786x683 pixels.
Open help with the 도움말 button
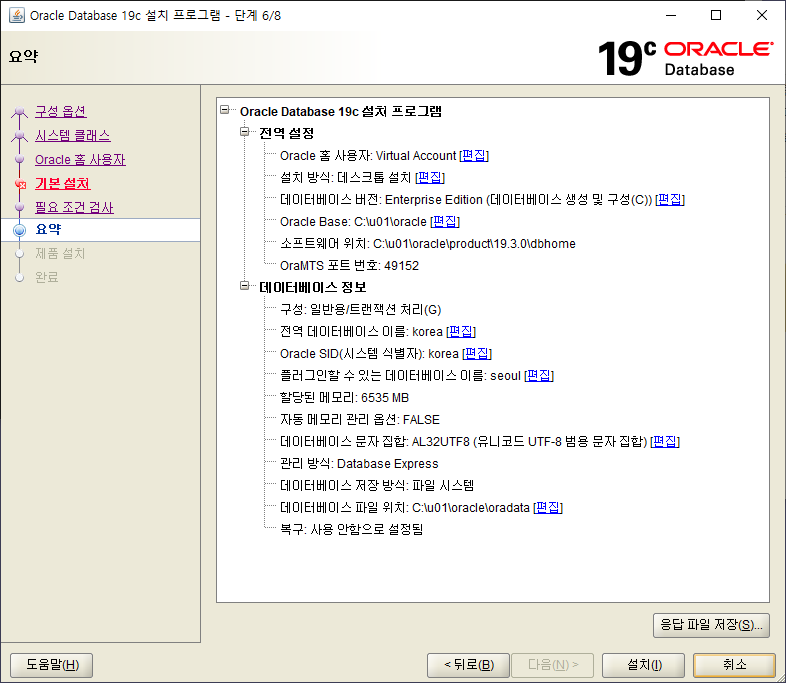tap(52, 665)
